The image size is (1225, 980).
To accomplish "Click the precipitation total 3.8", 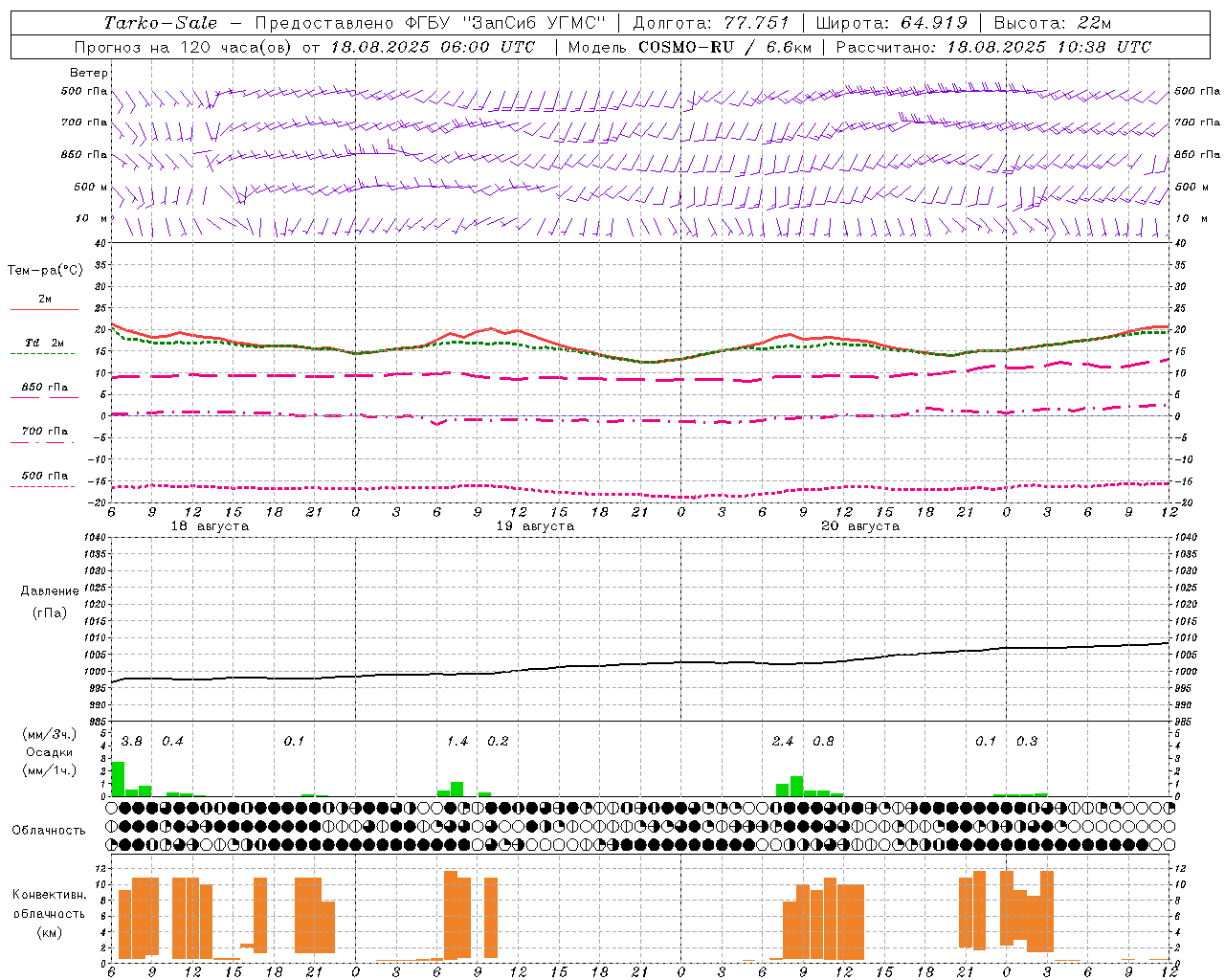I will [x=132, y=742].
